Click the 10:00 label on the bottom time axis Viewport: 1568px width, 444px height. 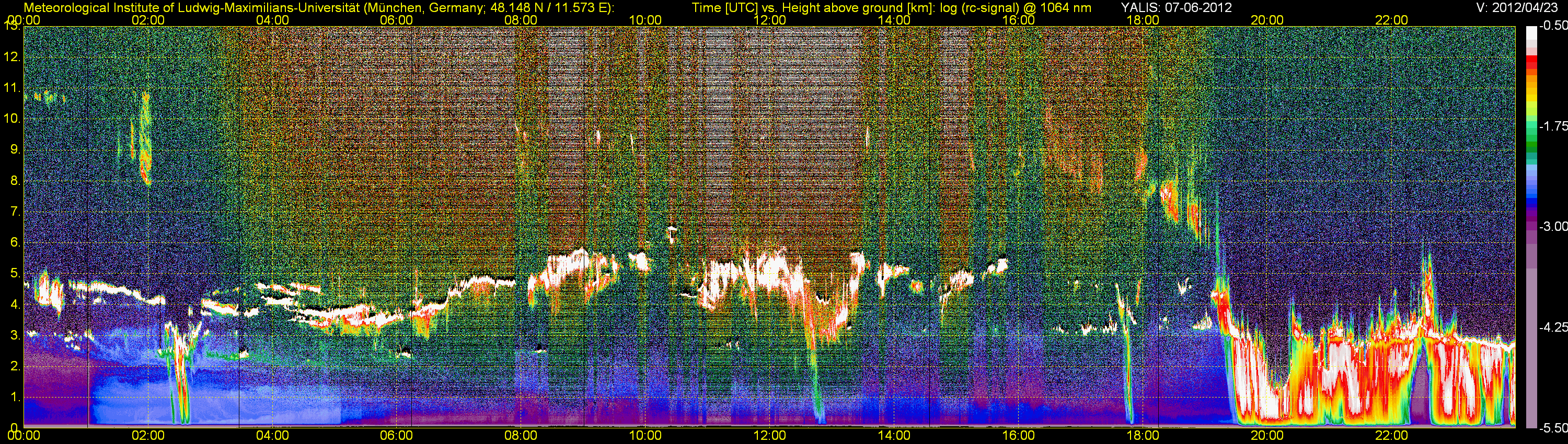click(645, 436)
